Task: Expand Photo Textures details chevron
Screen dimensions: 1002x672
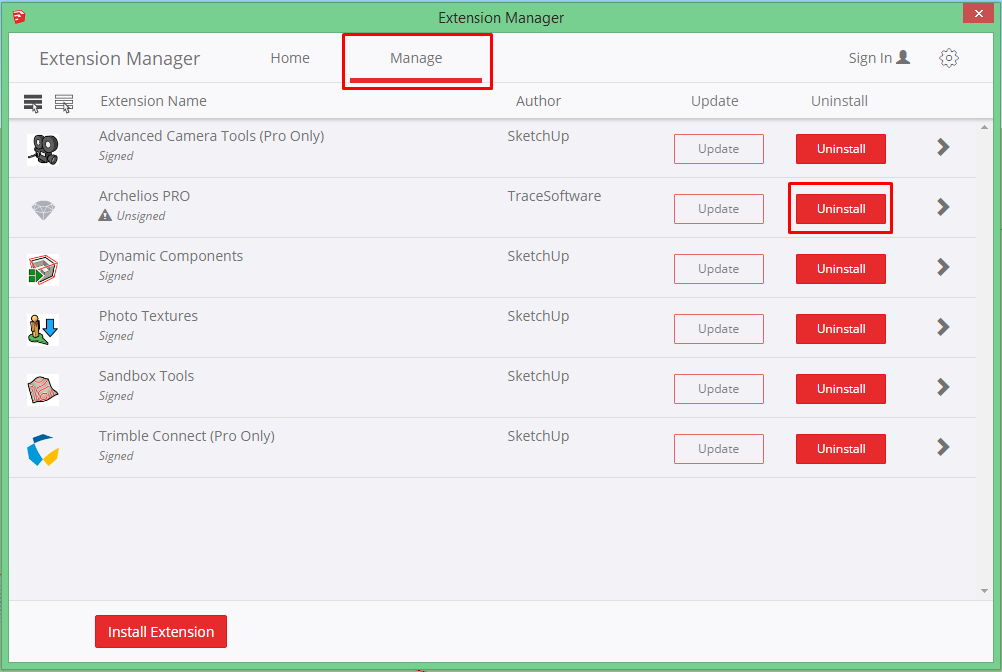Action: [x=943, y=327]
